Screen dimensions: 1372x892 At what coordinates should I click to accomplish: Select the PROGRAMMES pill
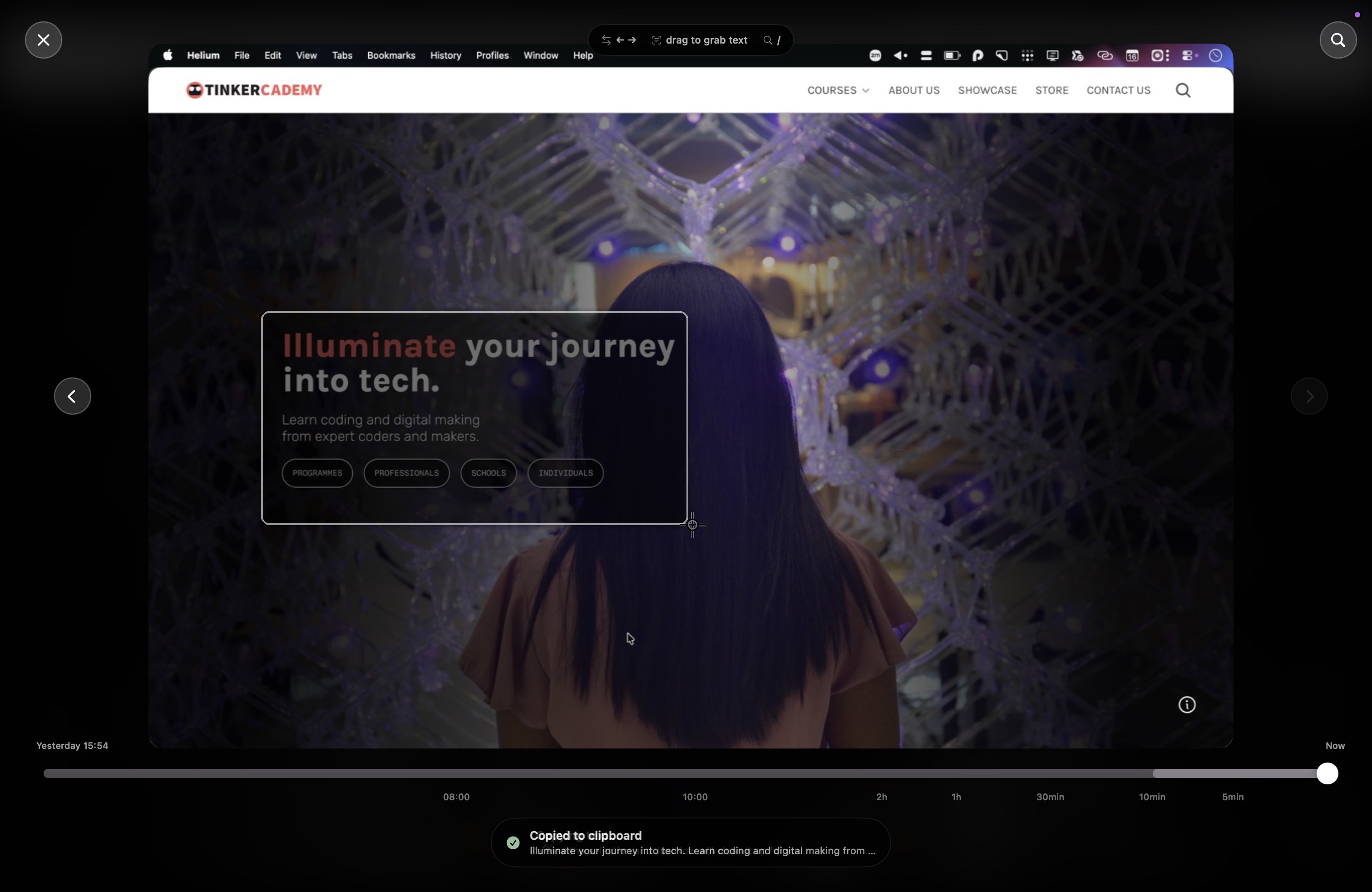coord(316,473)
